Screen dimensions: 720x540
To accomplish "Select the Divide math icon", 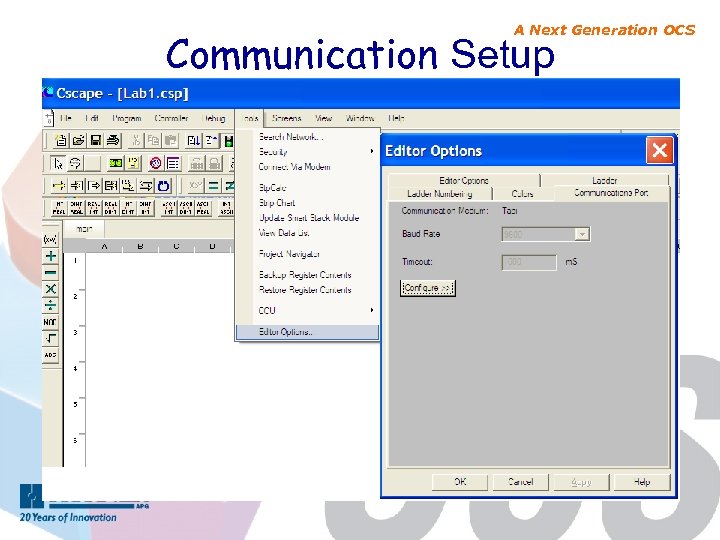I will coord(51,305).
